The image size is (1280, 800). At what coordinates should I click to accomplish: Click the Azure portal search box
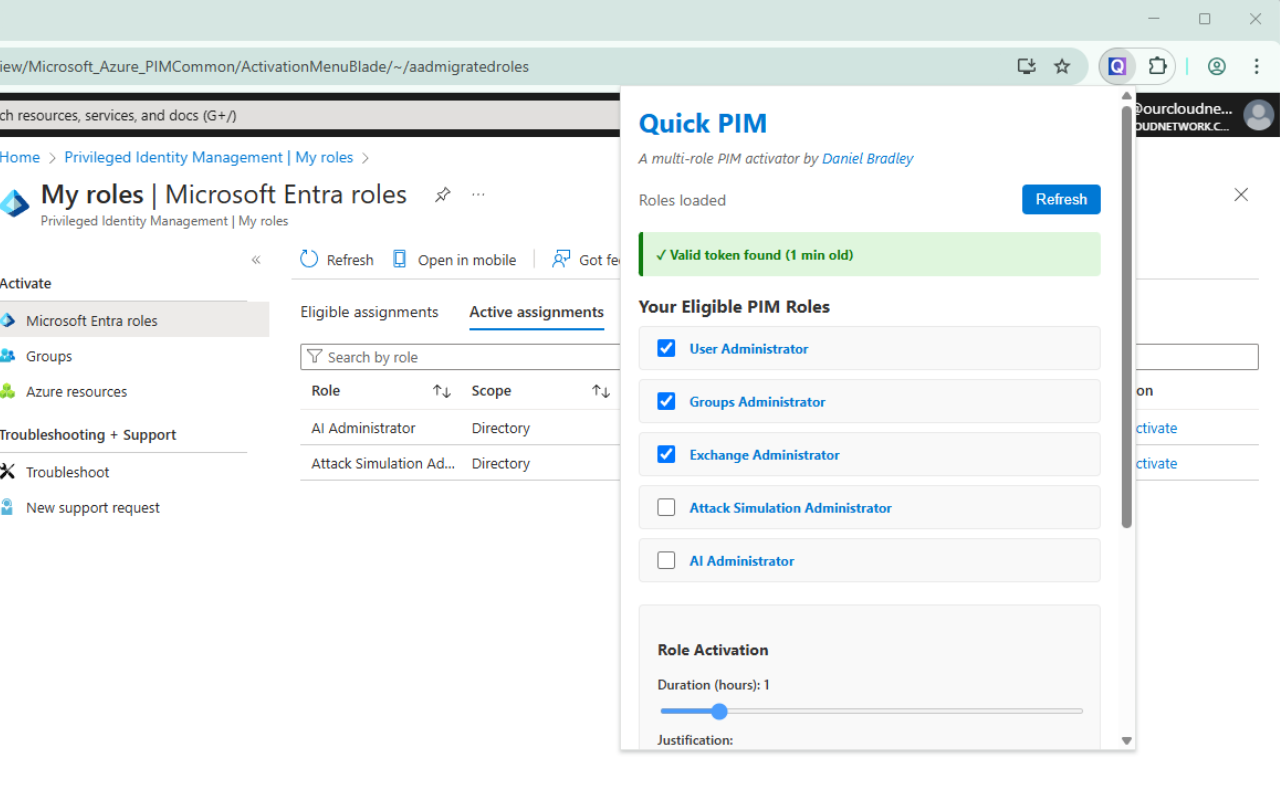coord(310,115)
